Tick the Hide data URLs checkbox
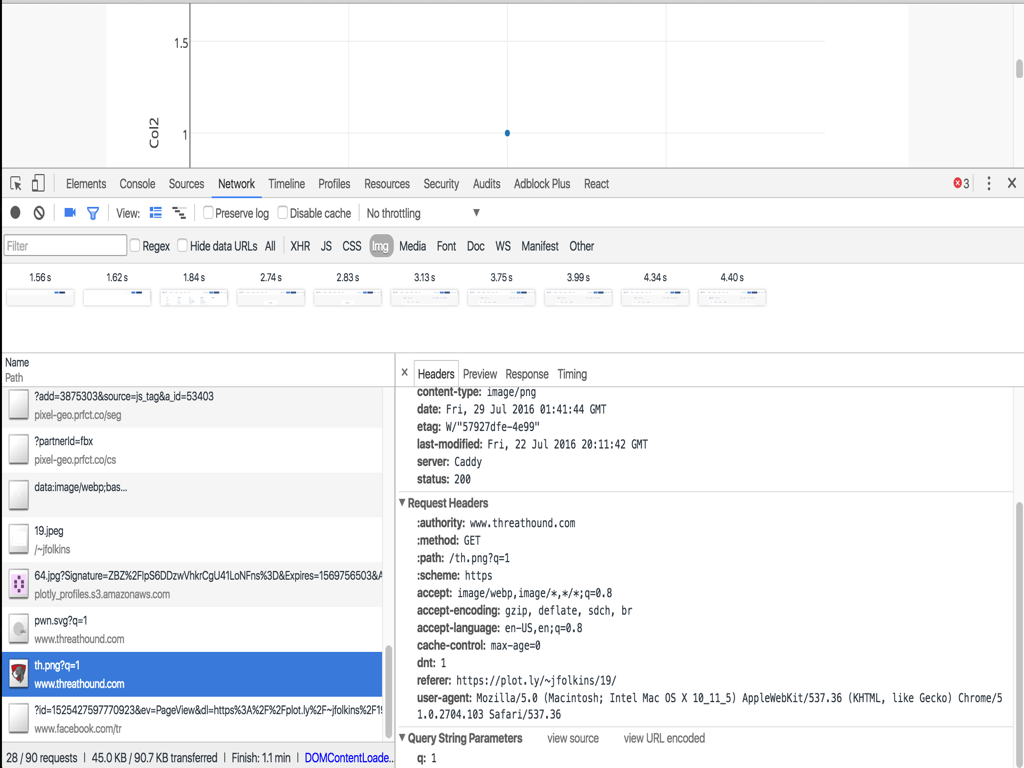Image resolution: width=1024 pixels, height=768 pixels. coord(182,246)
